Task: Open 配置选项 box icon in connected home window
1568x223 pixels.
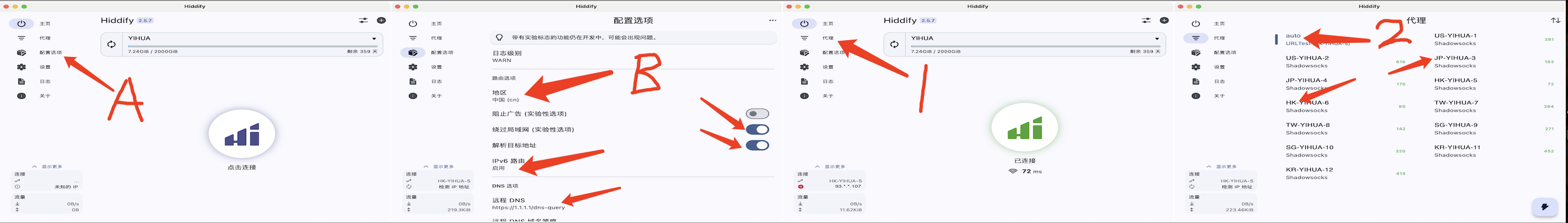Action: 804,52
